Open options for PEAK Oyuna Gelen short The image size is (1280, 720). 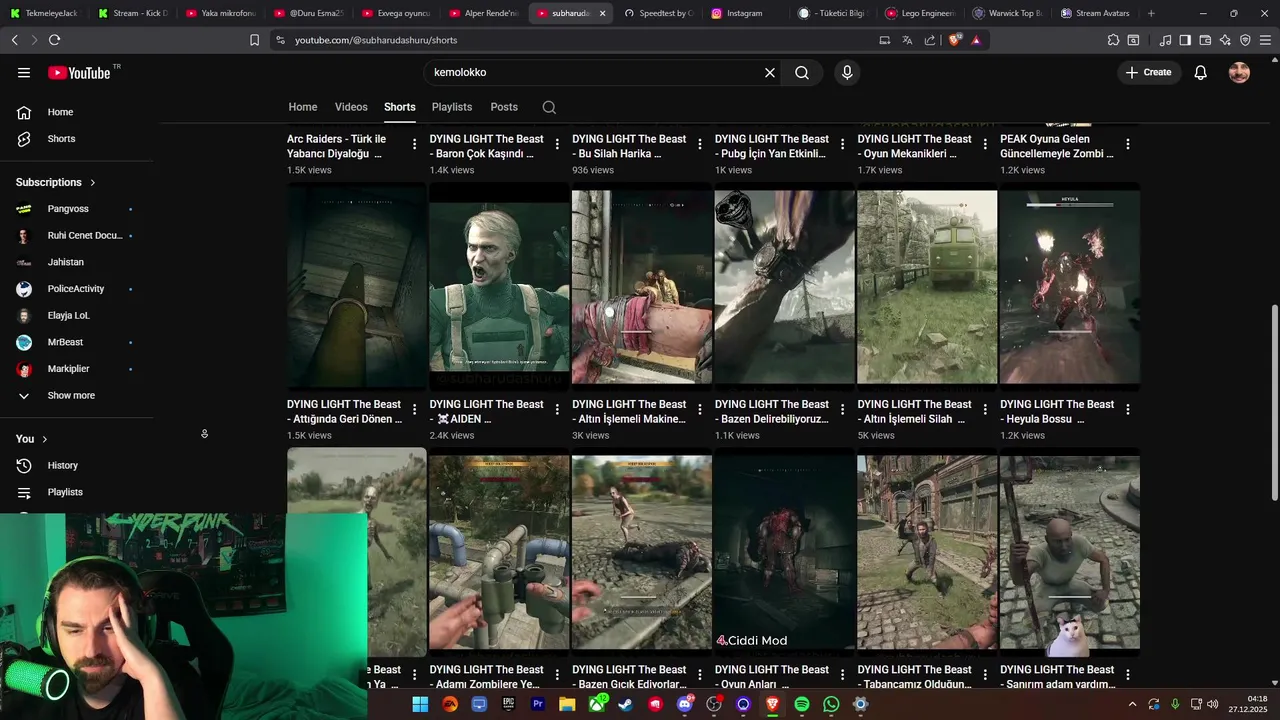pyautogui.click(x=1128, y=145)
